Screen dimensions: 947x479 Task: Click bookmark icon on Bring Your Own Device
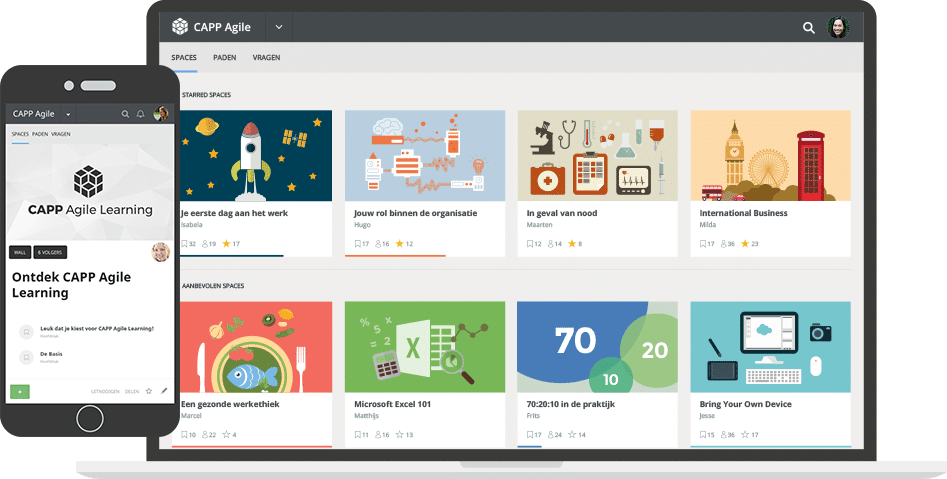[703, 435]
